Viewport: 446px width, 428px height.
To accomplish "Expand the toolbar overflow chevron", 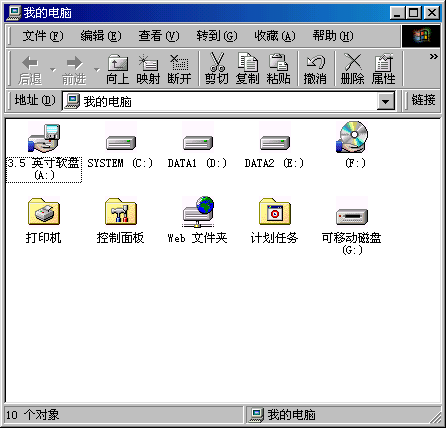I will coord(433,56).
